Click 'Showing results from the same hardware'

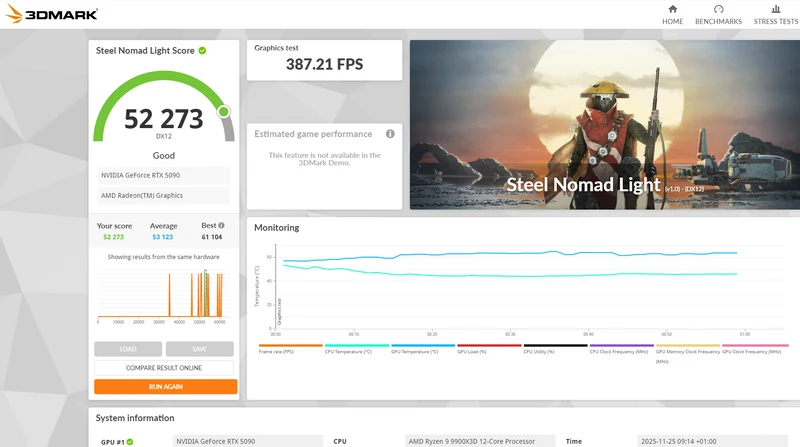(164, 257)
